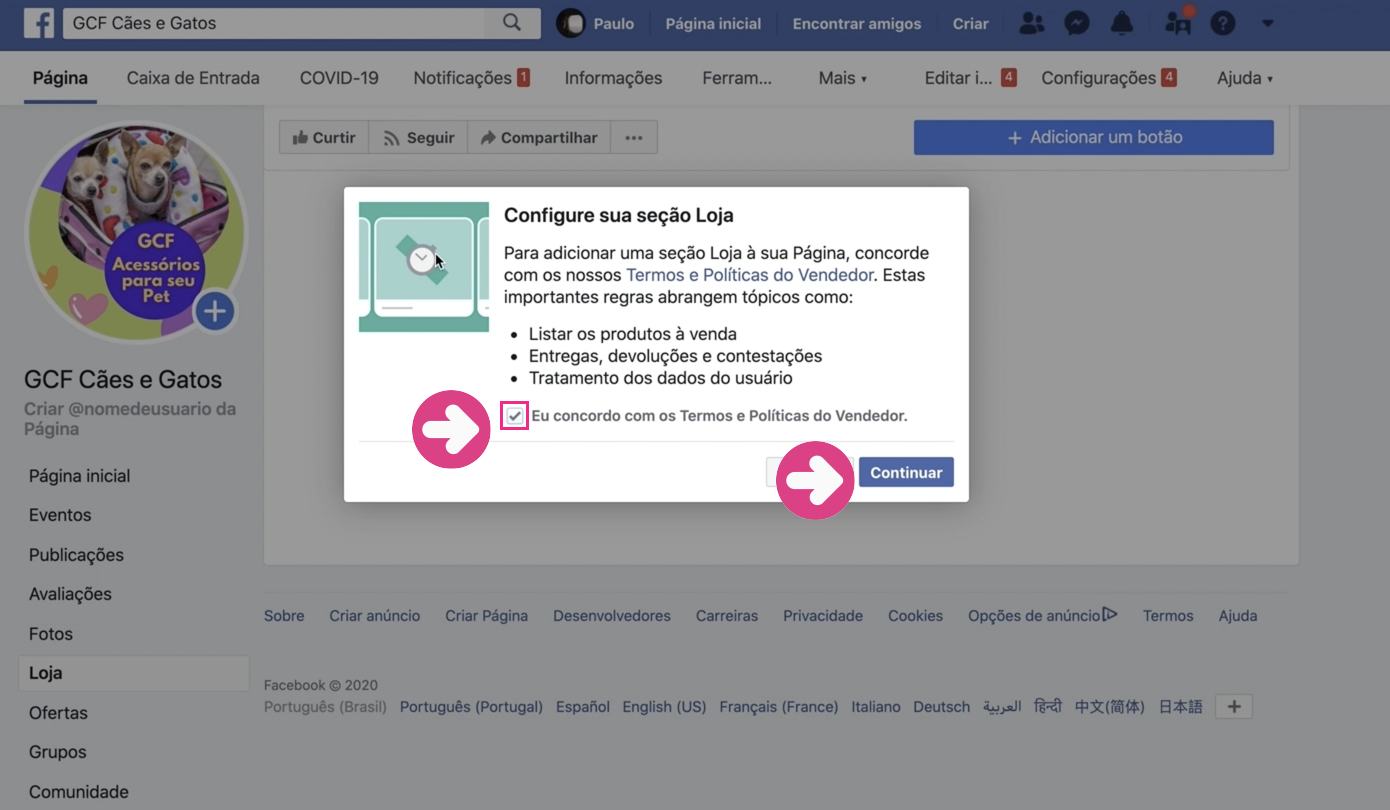
Task: Switch language to Português (Portugal)
Action: 471,707
